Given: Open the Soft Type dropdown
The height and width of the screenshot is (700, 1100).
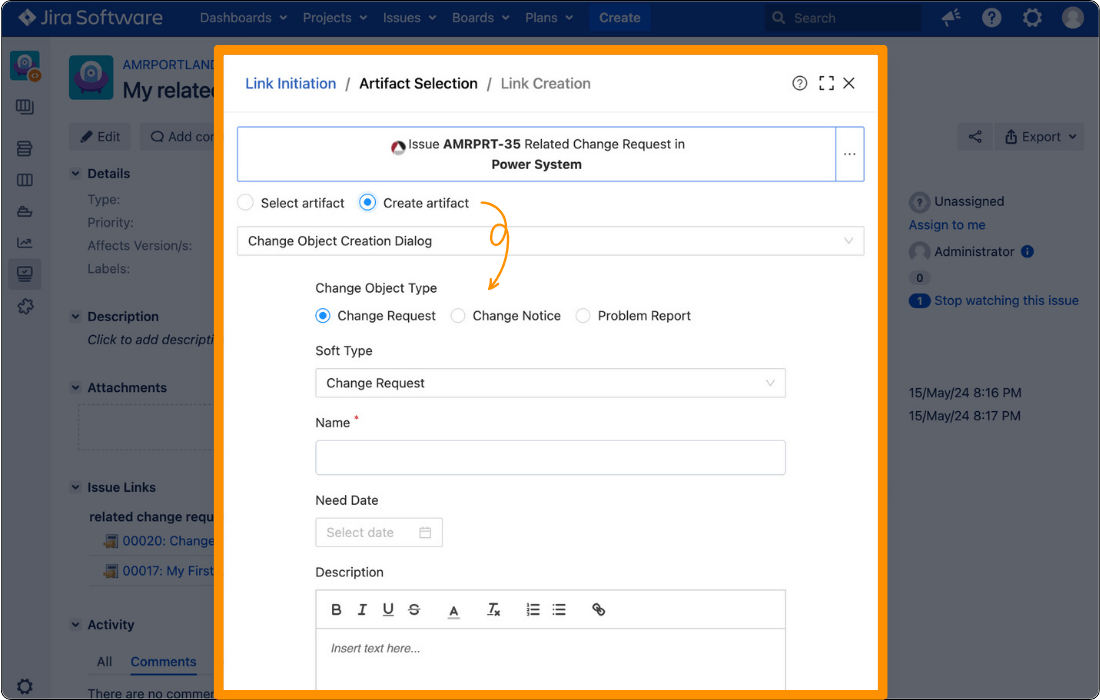Looking at the screenshot, I should point(769,383).
